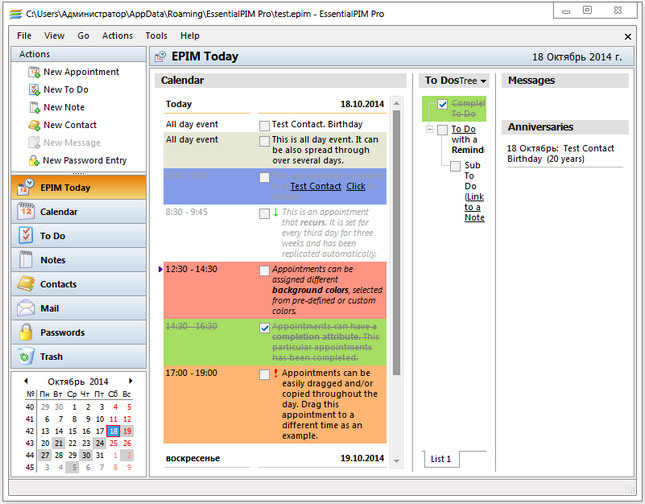This screenshot has height=504, width=645.
Task: Collapse the To Do with Reminder tree node
Action: [x=428, y=130]
